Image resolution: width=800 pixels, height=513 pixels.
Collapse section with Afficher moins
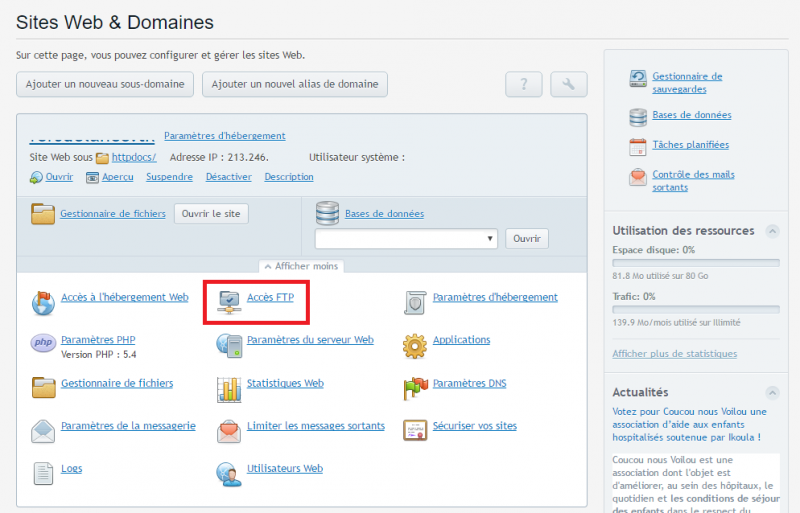pyautogui.click(x=301, y=266)
